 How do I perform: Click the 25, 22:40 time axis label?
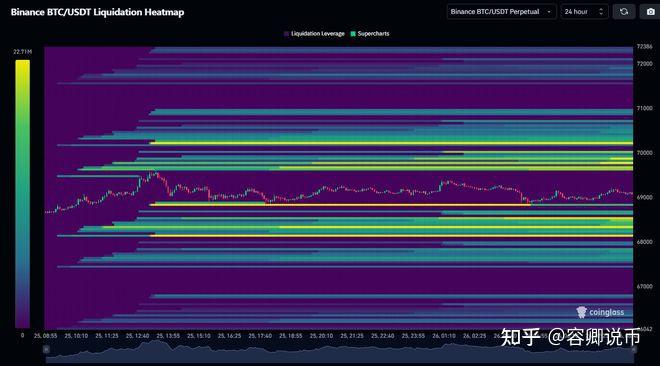383,336
